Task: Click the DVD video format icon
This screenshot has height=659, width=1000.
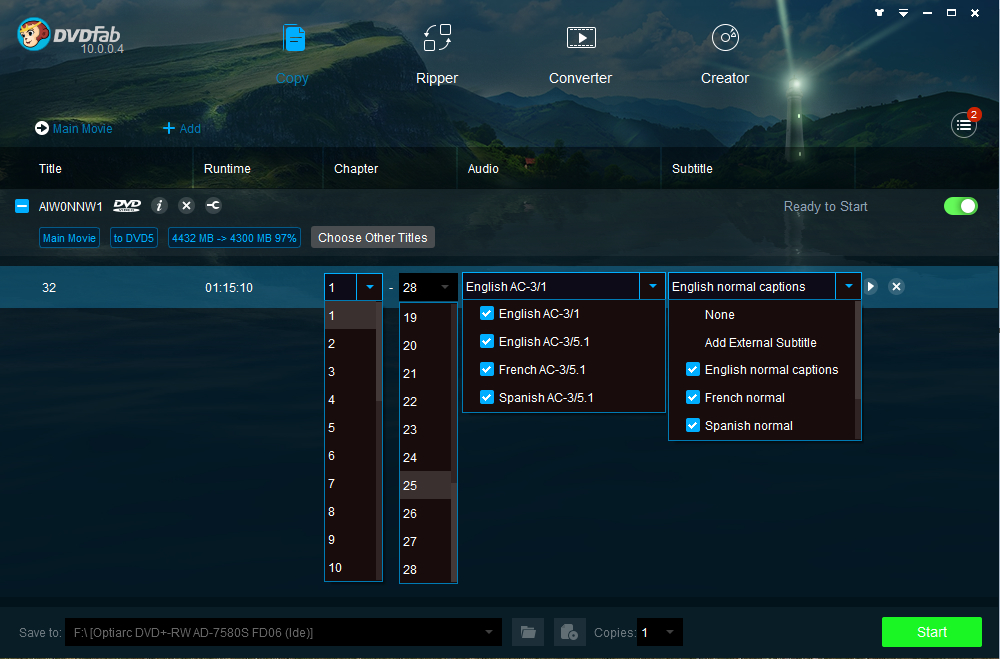Action: coord(127,205)
